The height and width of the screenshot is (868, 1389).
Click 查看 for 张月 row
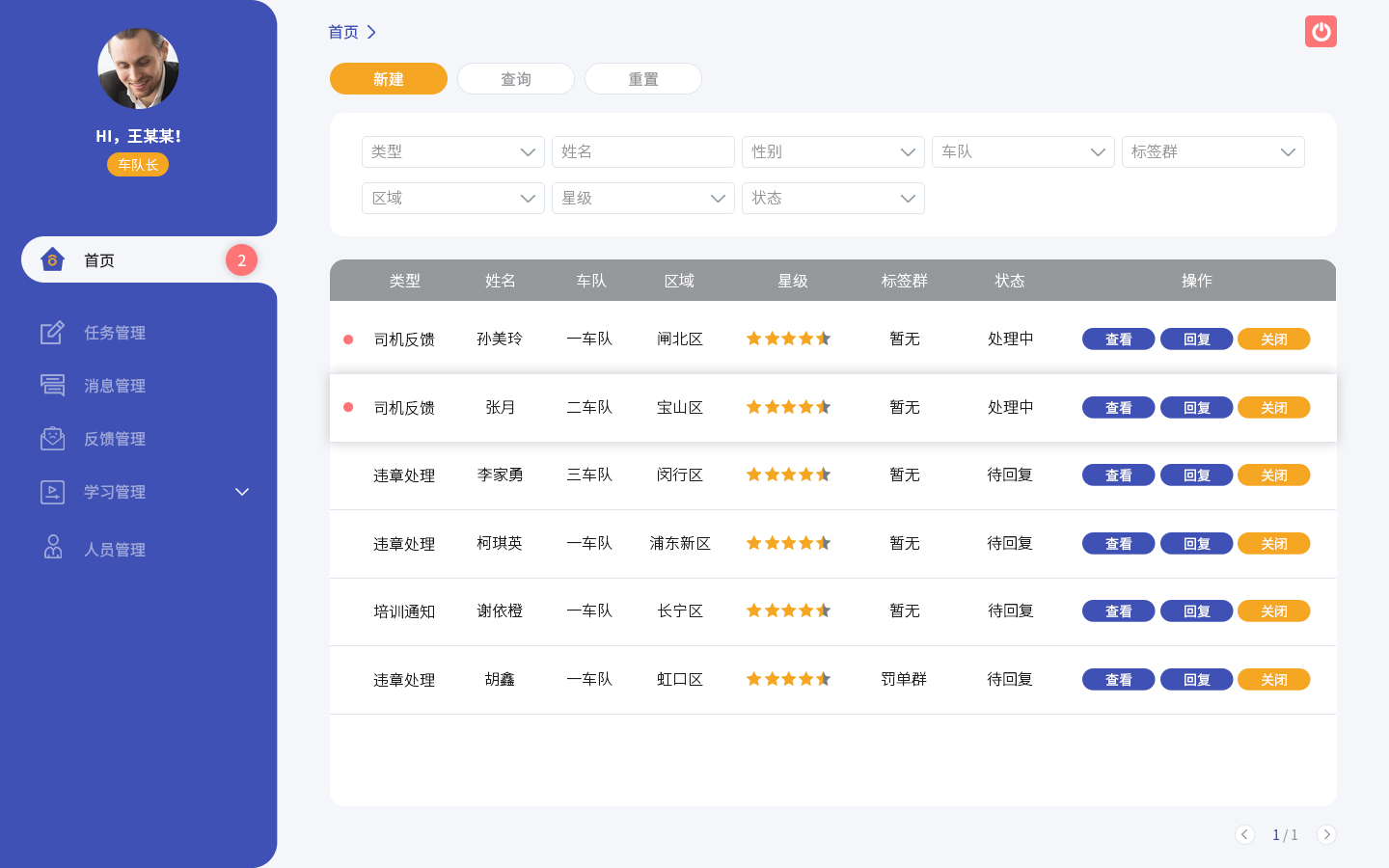coord(1119,408)
